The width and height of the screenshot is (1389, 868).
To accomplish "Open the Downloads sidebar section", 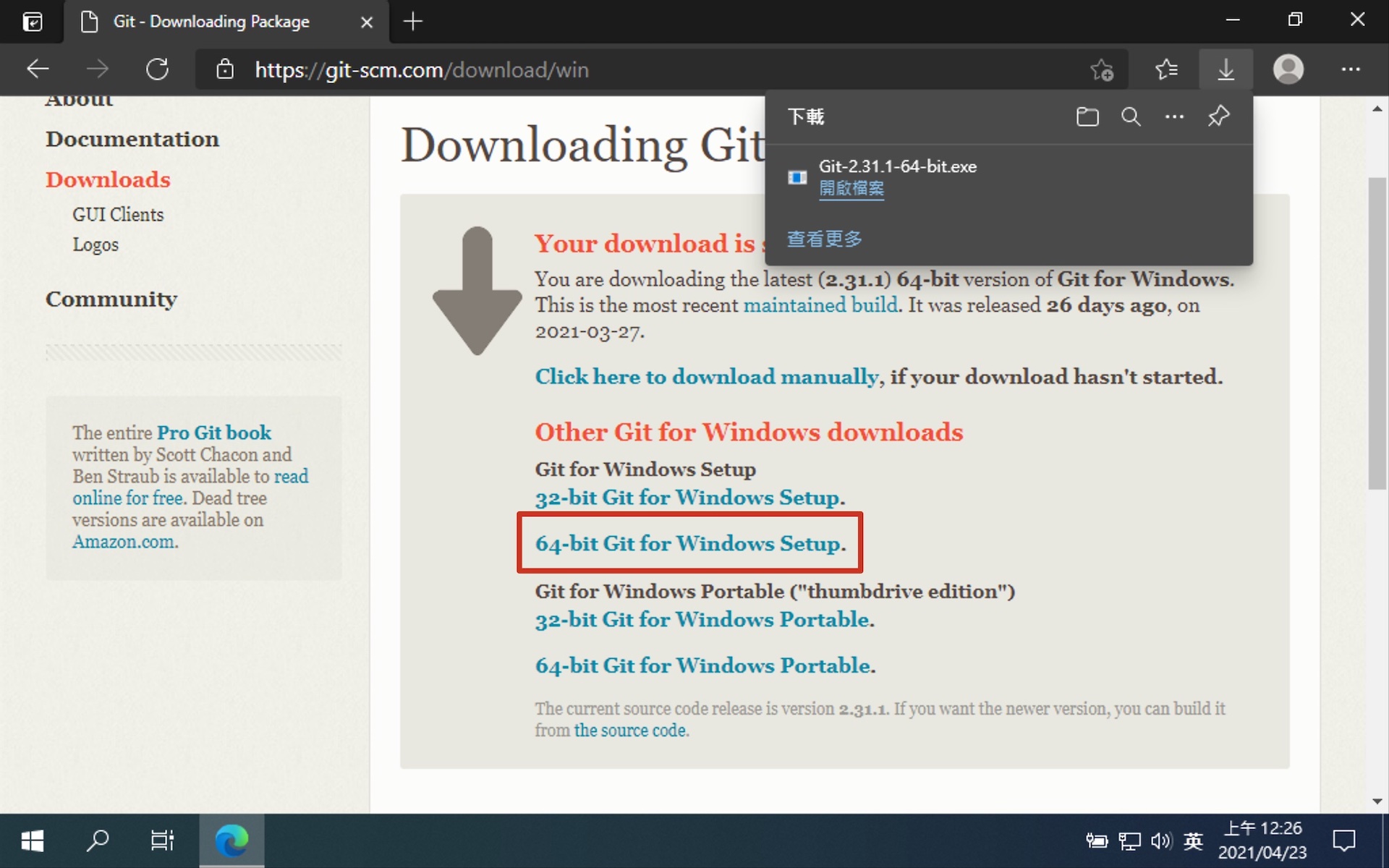I will [108, 179].
